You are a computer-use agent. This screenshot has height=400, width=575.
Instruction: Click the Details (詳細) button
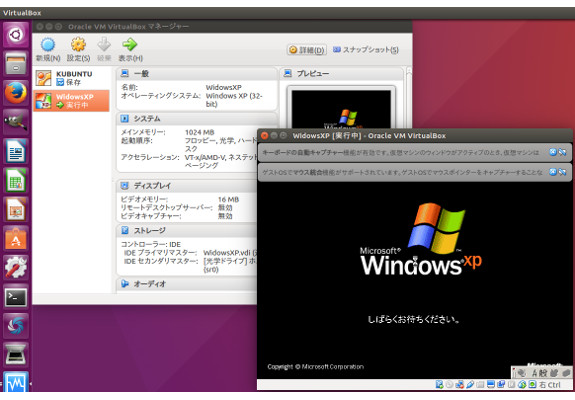coord(307,50)
